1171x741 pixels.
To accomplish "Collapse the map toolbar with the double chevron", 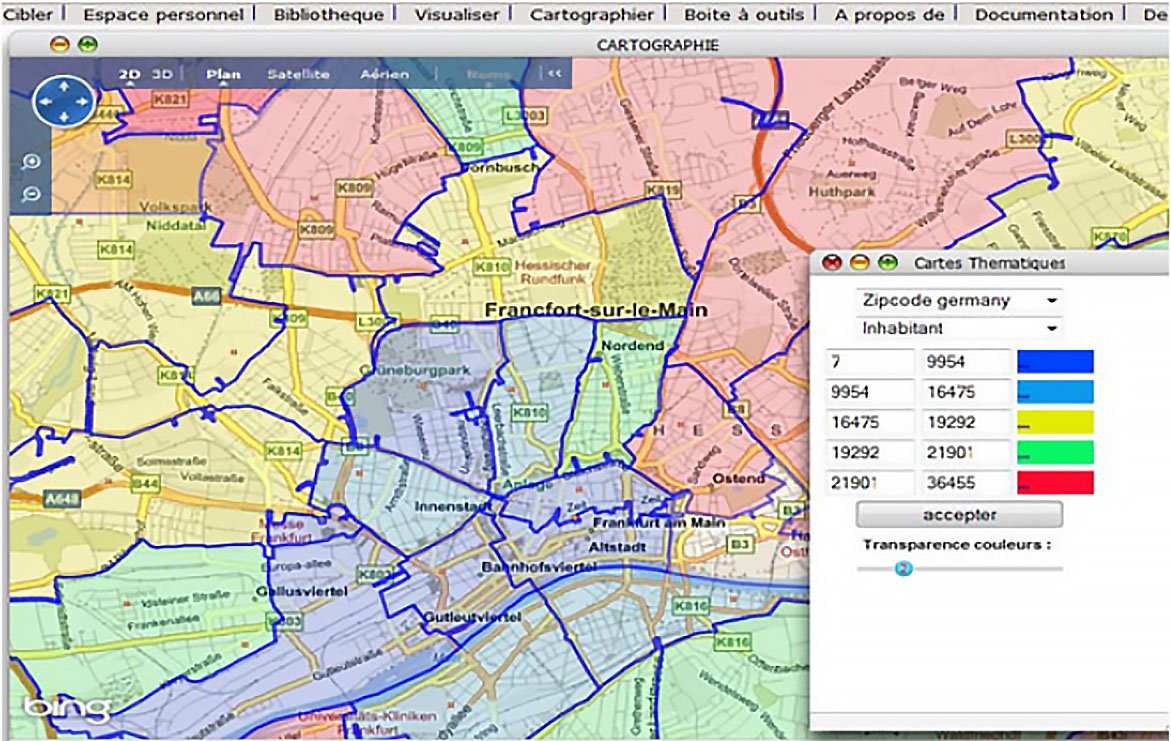I will tap(553, 73).
